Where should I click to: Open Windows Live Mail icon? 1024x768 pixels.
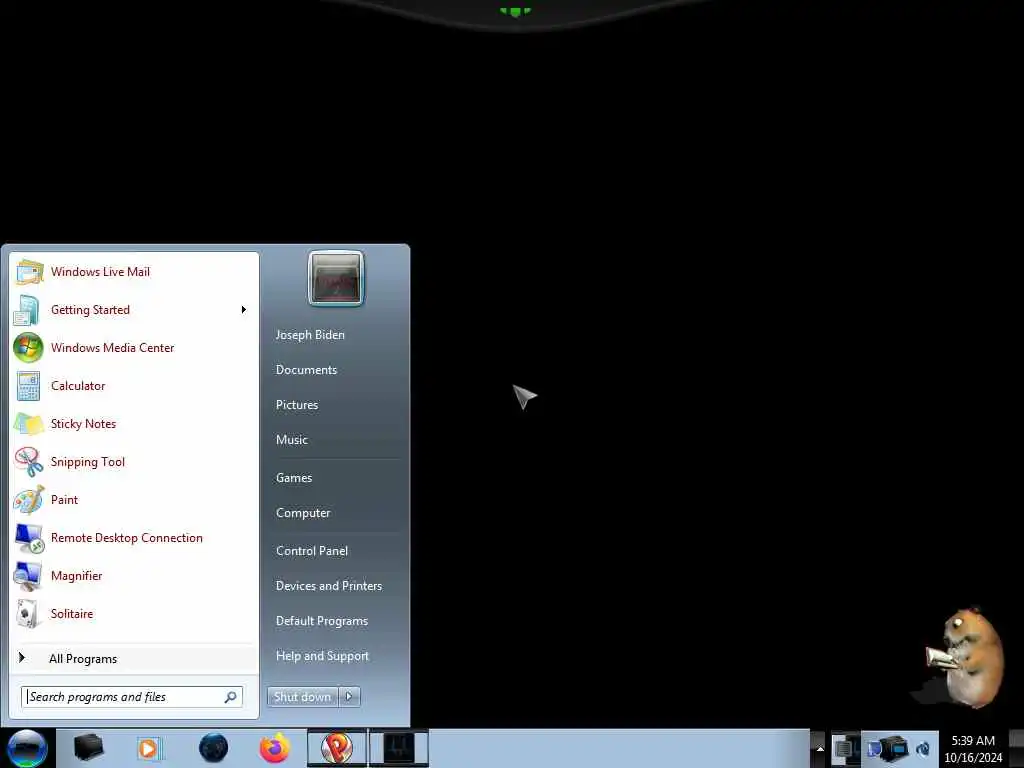point(29,272)
